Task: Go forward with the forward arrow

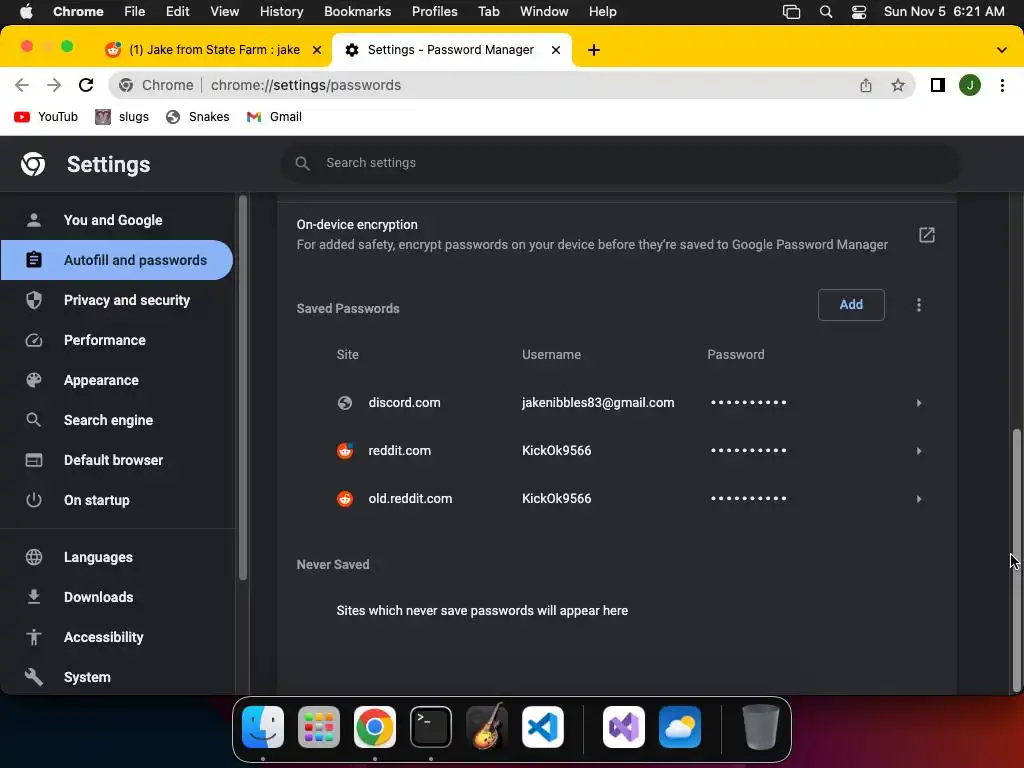Action: 54,85
